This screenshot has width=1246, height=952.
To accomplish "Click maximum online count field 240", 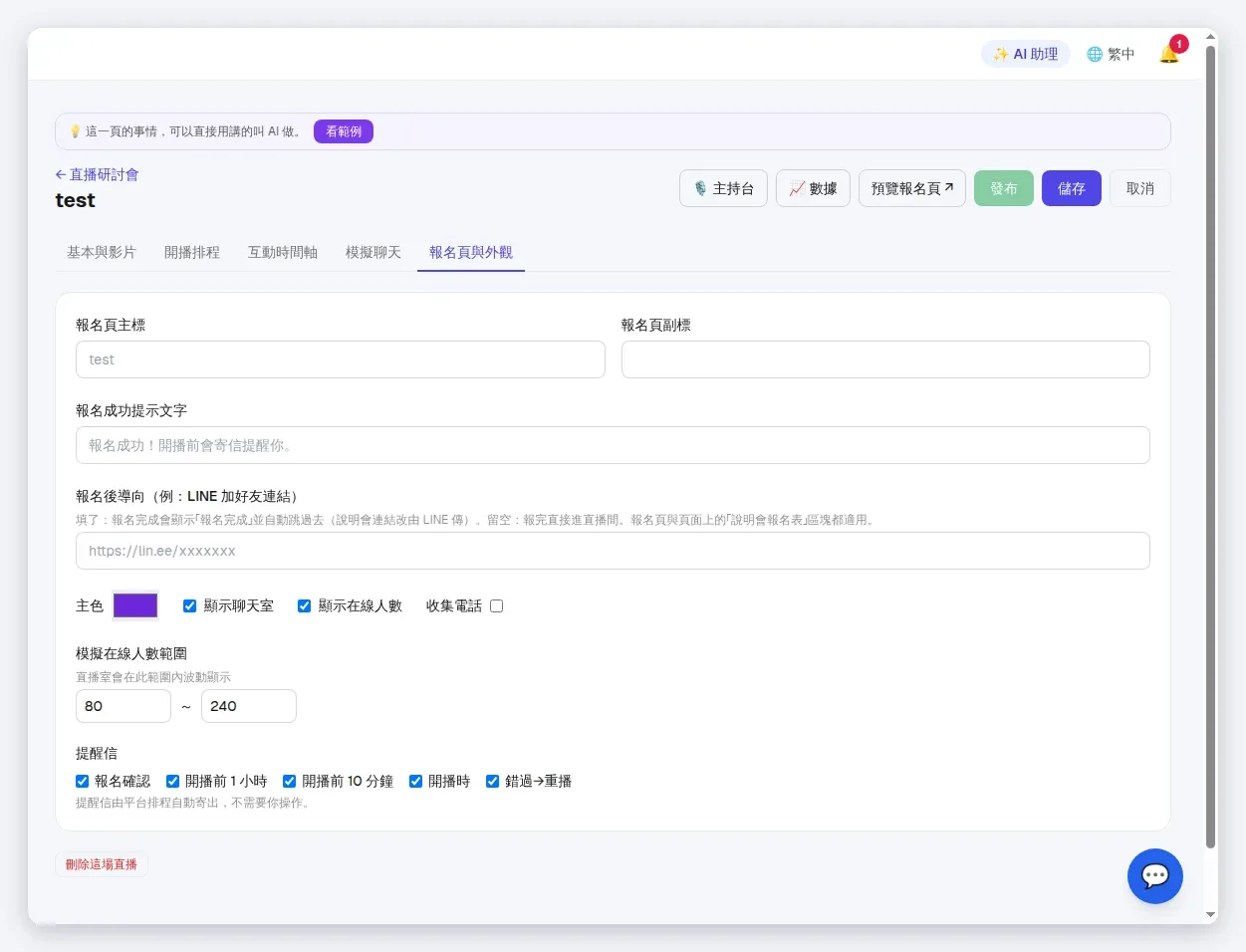I will click(x=249, y=706).
